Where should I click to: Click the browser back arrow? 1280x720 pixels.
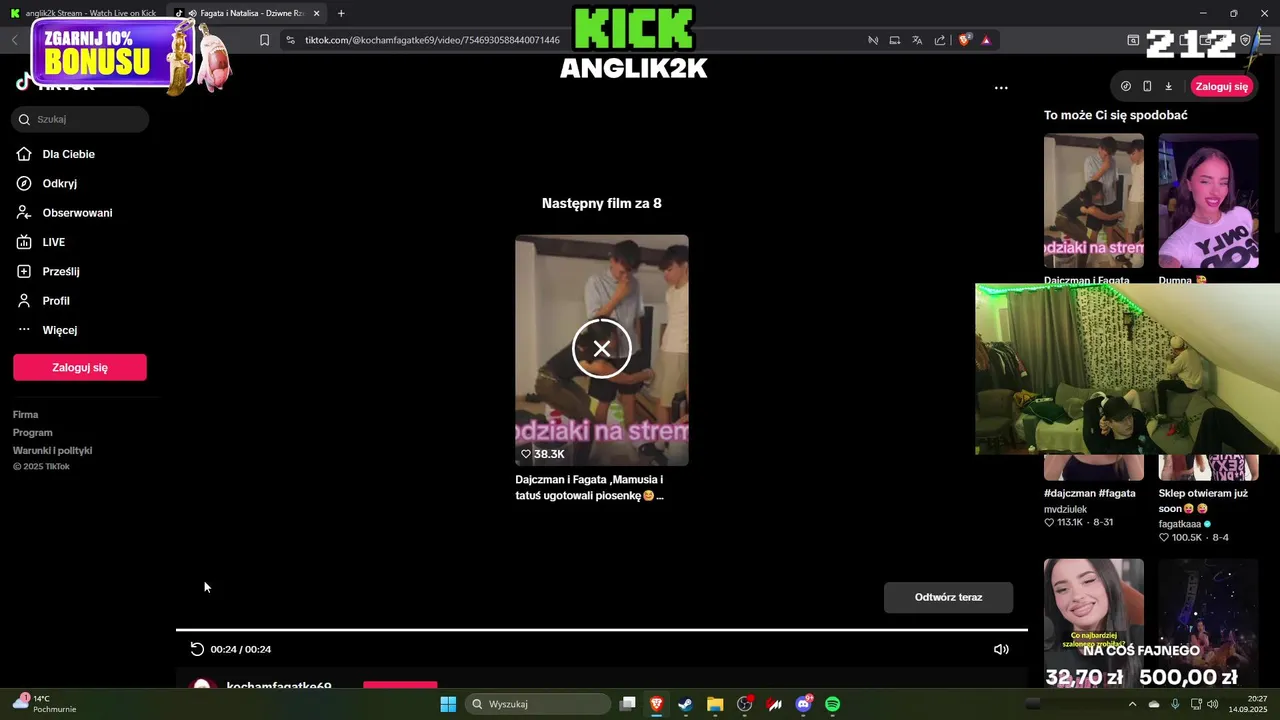15,40
